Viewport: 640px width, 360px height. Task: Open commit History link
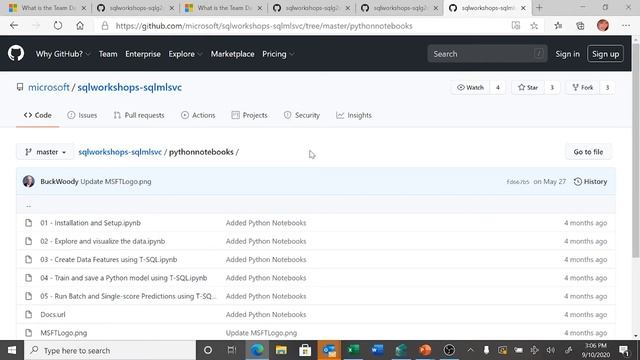(x=590, y=181)
